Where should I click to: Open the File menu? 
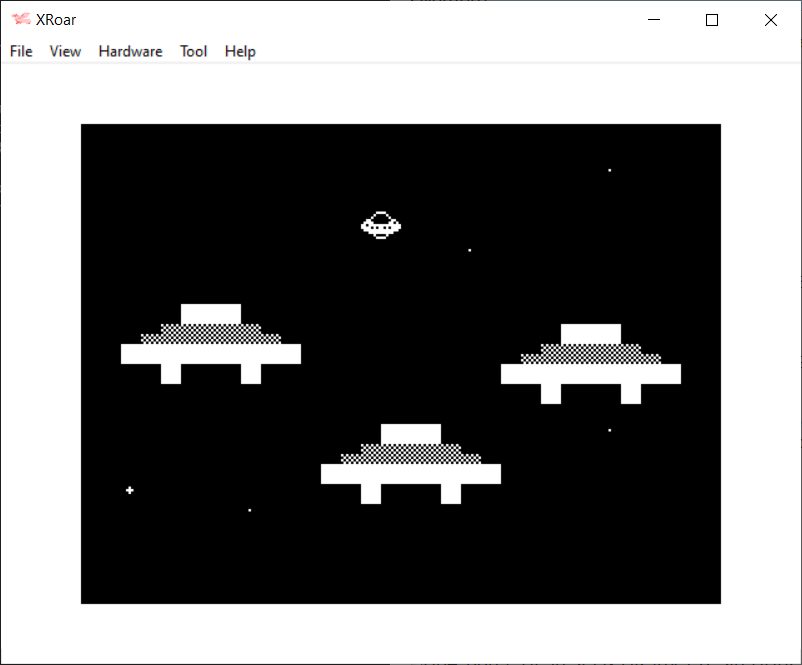point(21,51)
